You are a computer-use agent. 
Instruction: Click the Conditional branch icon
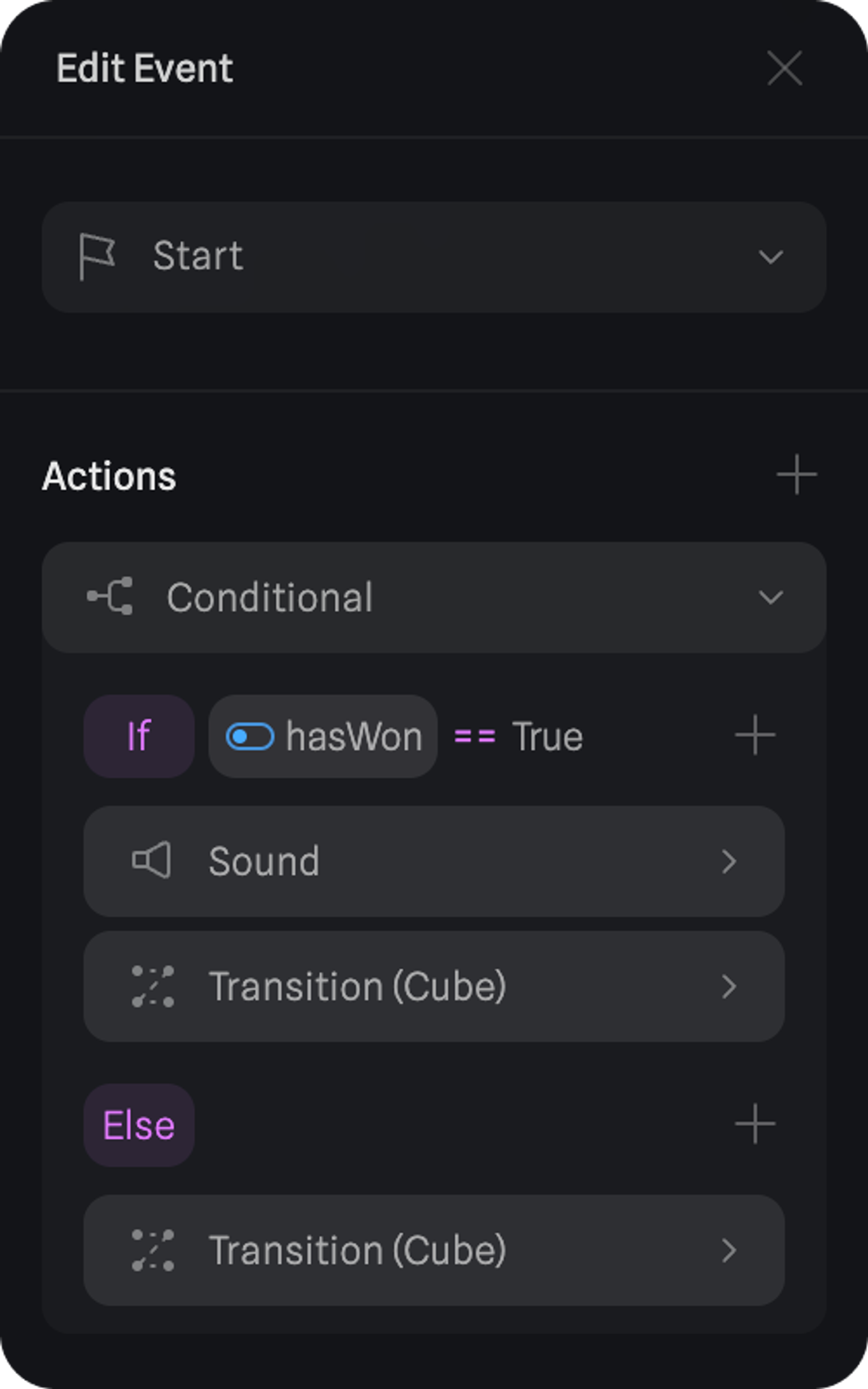(x=110, y=597)
